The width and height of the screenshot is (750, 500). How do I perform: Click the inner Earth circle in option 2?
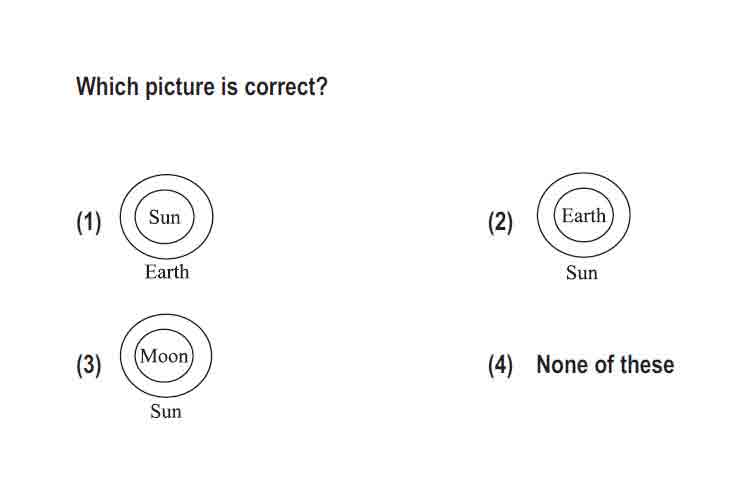(x=583, y=215)
